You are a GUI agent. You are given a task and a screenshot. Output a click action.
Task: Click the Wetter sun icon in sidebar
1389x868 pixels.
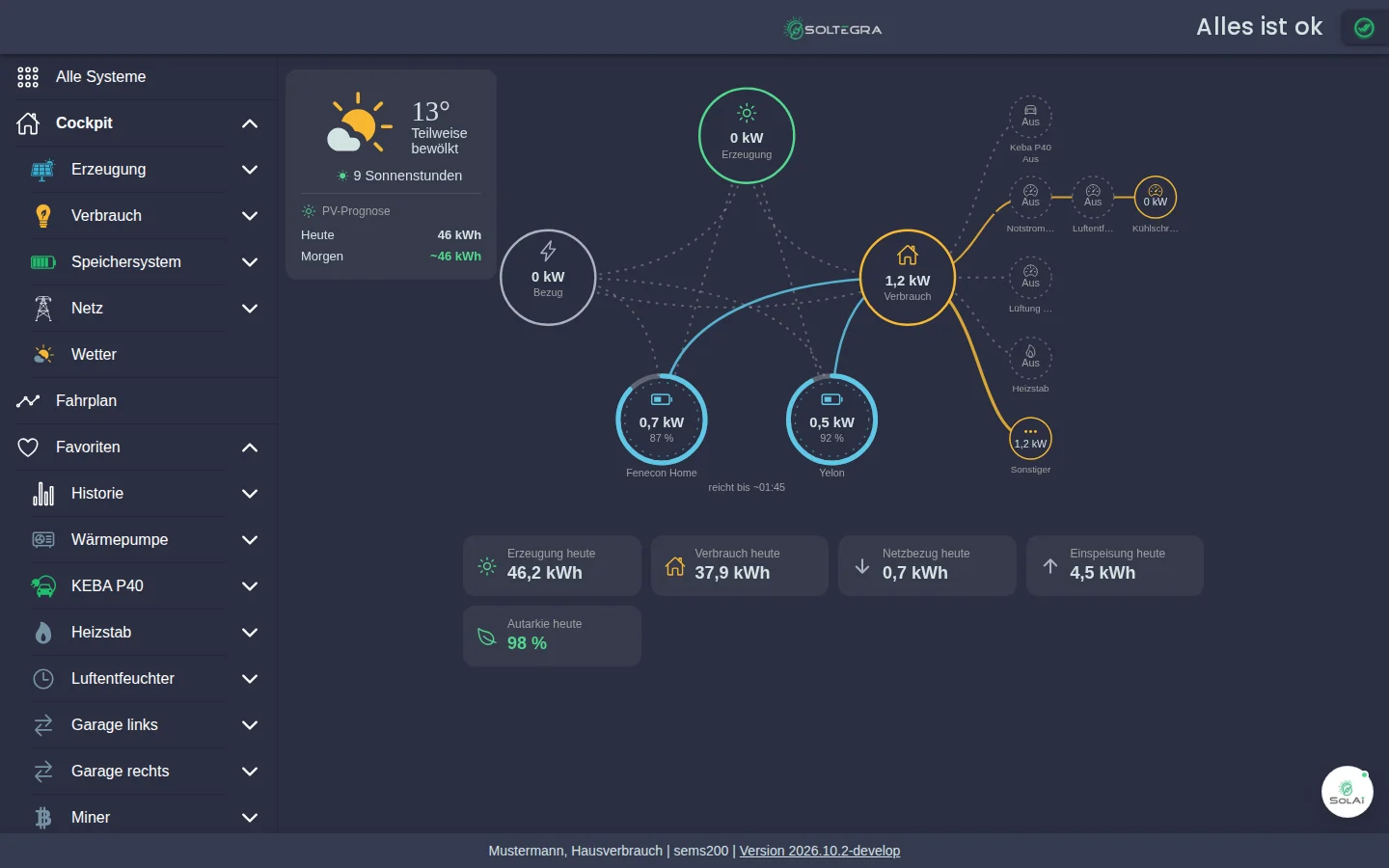coord(43,355)
